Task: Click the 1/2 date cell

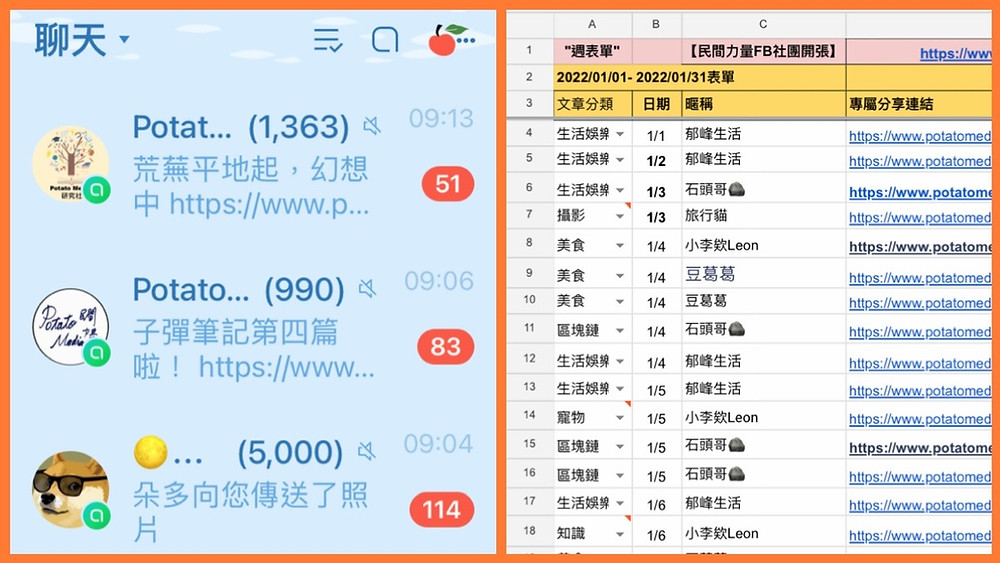Action: coord(656,161)
